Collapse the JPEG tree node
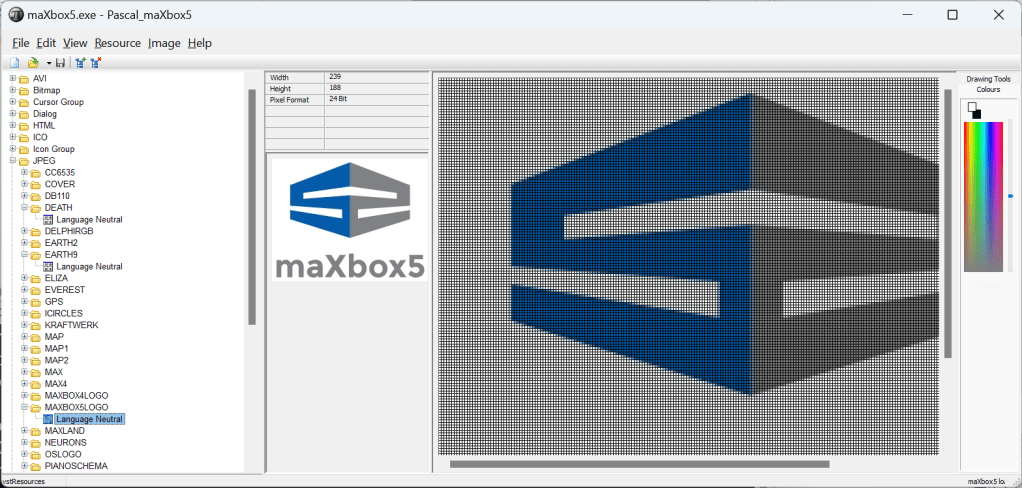1022x488 pixels. pyautogui.click(x=13, y=161)
